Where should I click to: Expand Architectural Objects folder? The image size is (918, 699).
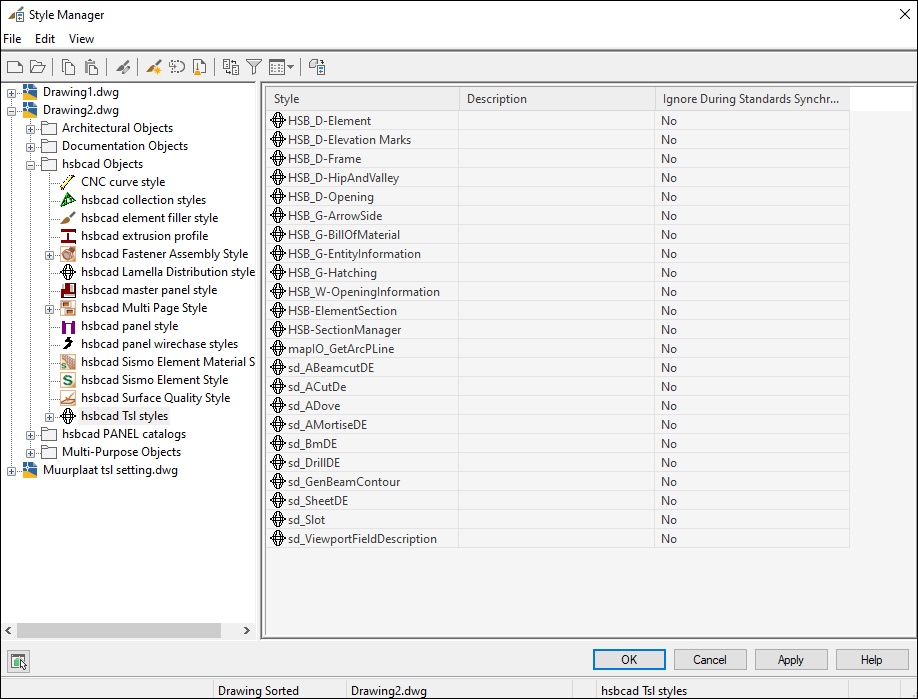30,129
